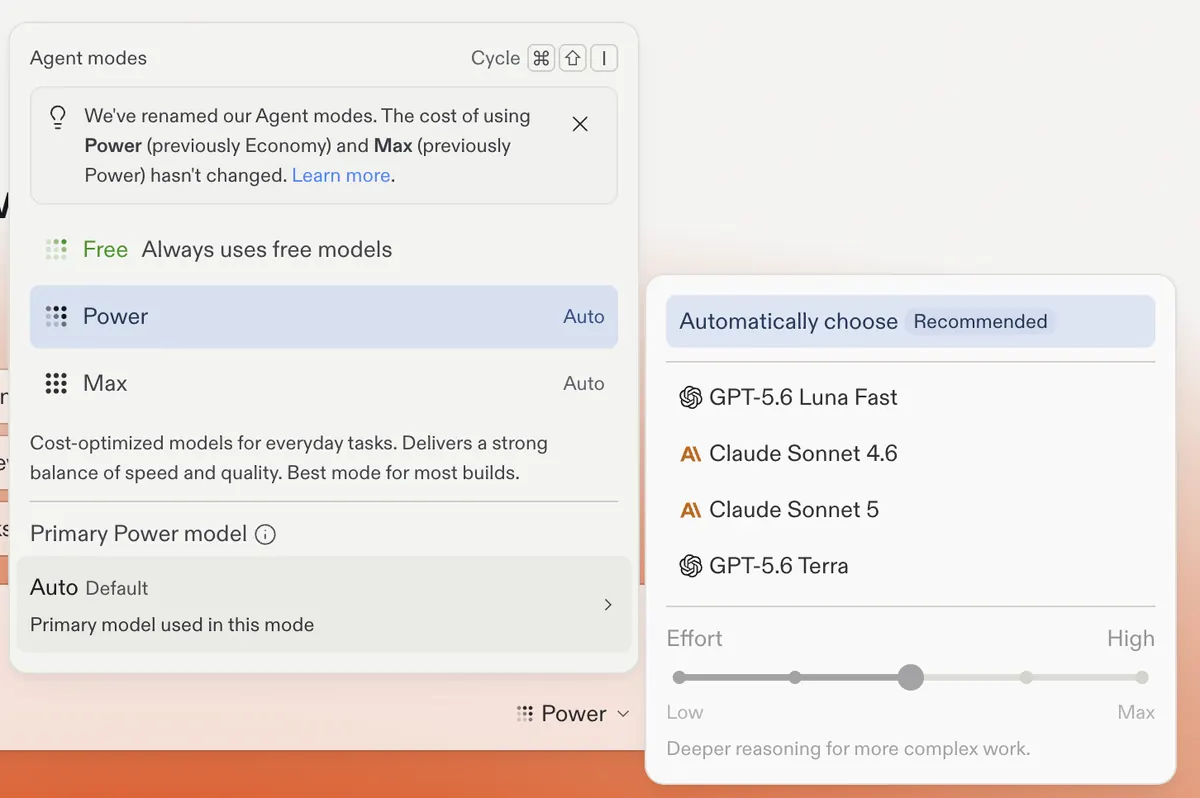Set Effort slider to the Max stop
1200x798 pixels.
(x=1142, y=677)
